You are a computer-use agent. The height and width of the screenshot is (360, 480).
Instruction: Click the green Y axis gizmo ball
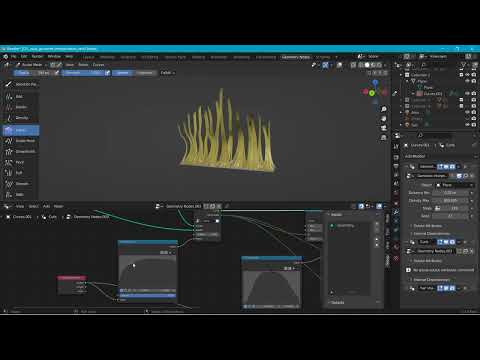pyautogui.click(x=372, y=93)
